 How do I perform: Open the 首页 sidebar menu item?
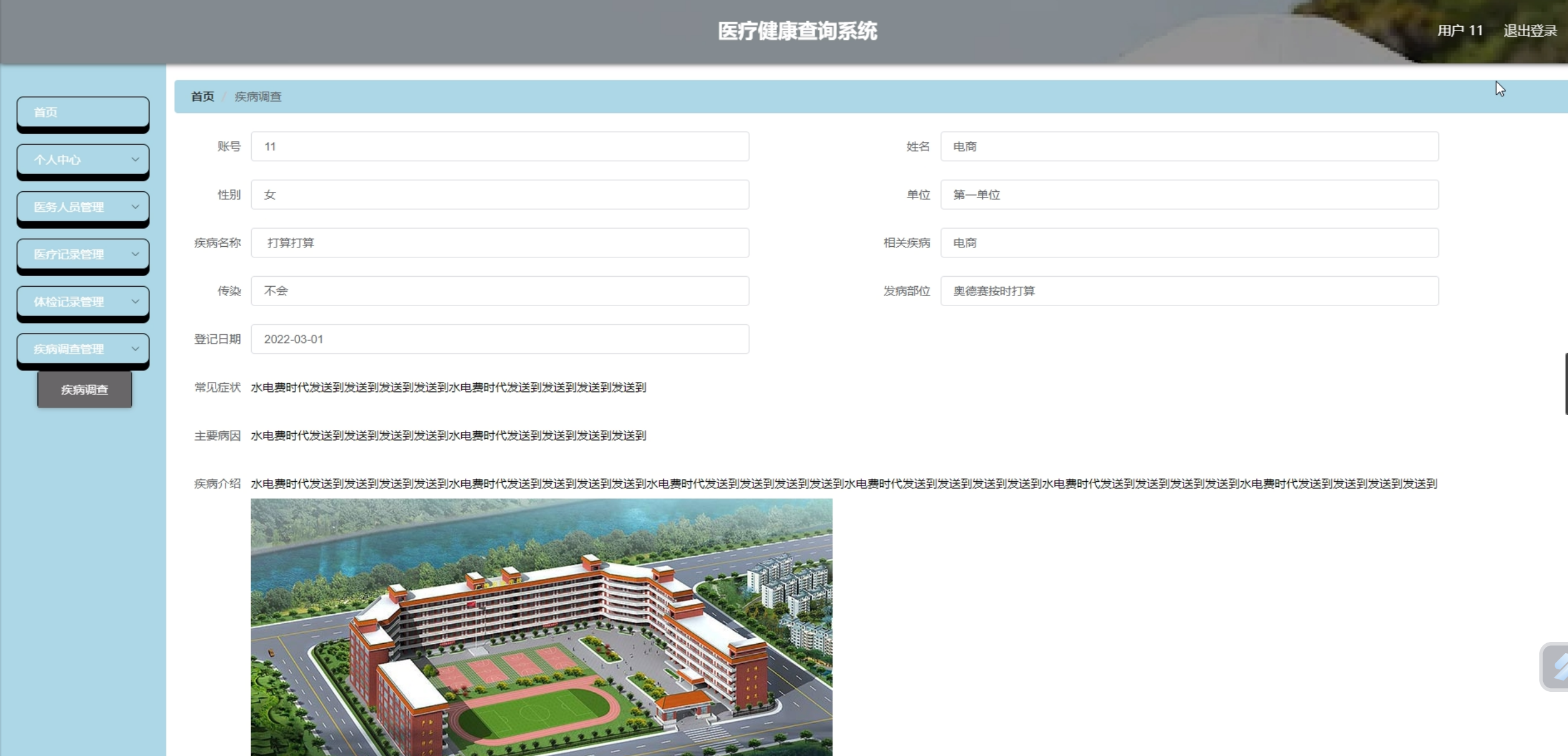(x=82, y=112)
